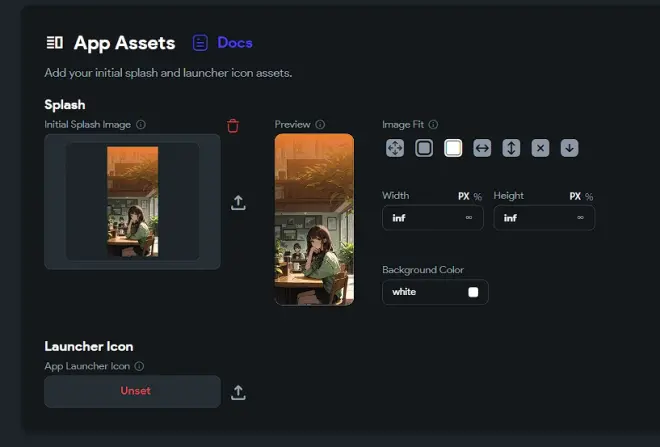Screen dimensions: 660x447
Task: Open the Docs link
Action: click(x=235, y=43)
